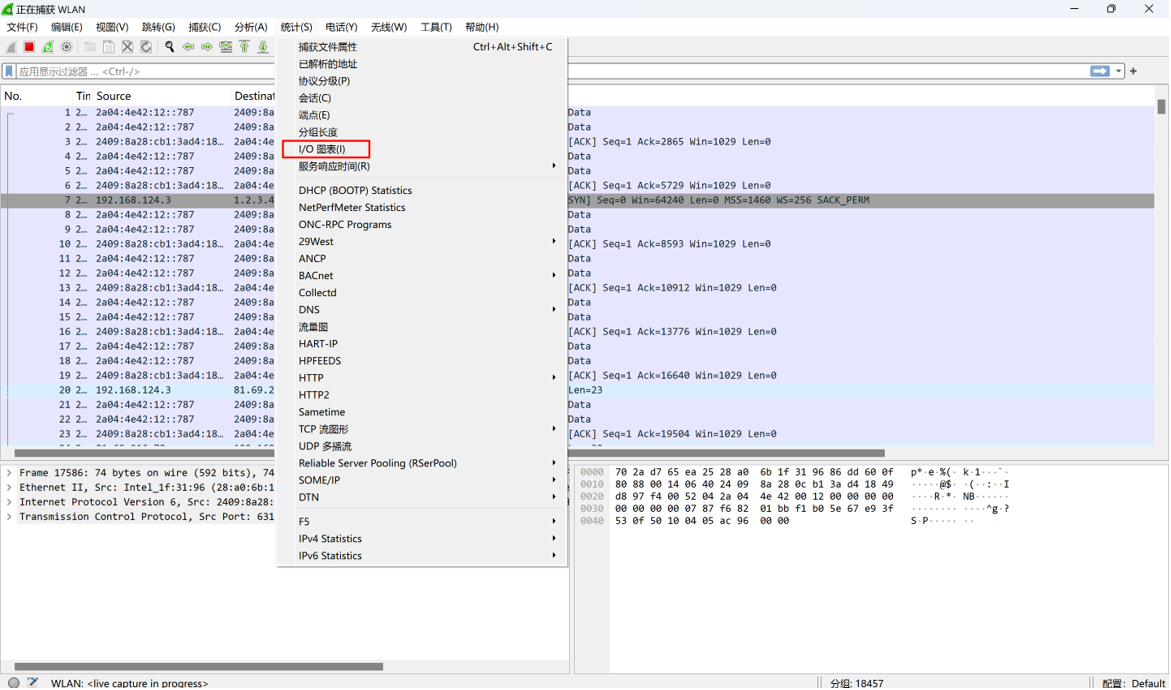Jump to the first packet
The image size is (1171, 690).
(244, 47)
